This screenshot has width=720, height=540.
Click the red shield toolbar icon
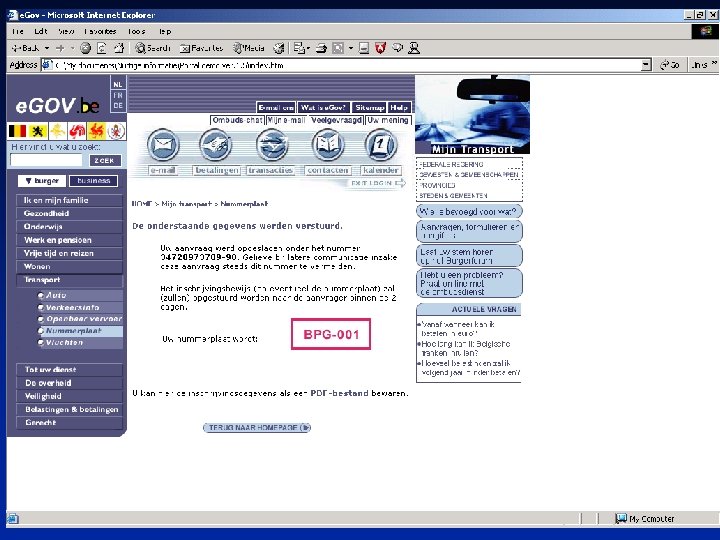point(380,48)
